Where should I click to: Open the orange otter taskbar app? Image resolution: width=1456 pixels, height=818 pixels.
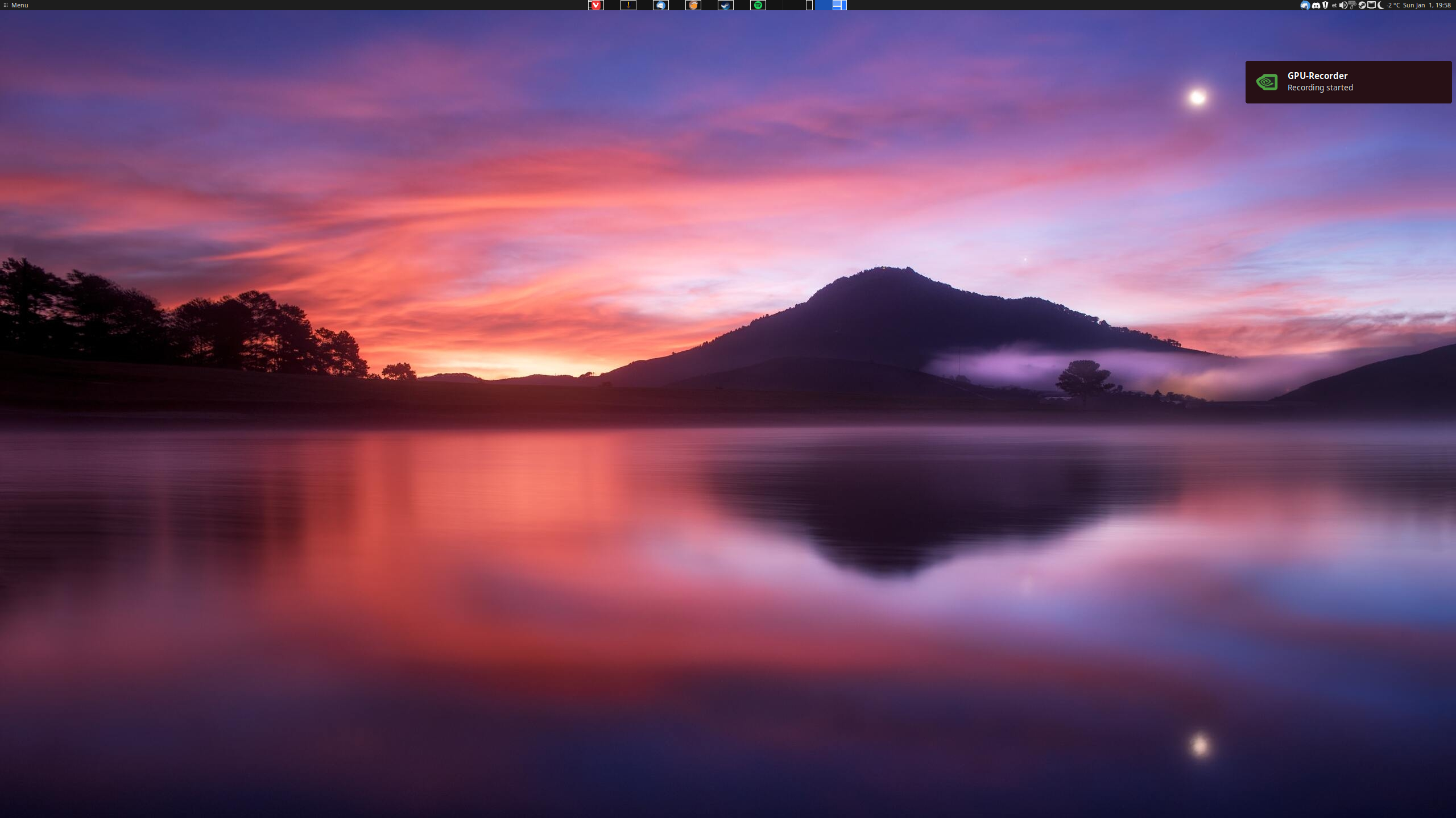(x=693, y=5)
